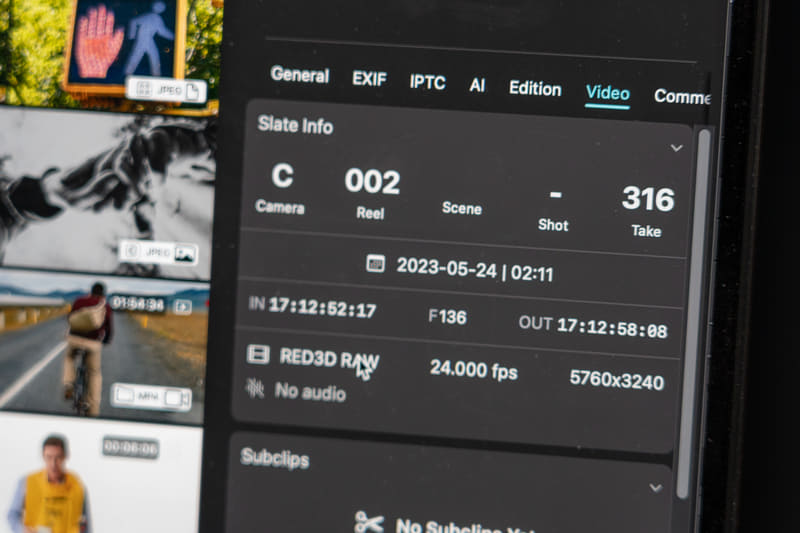Click the 24.000 fps value

pyautogui.click(x=473, y=370)
